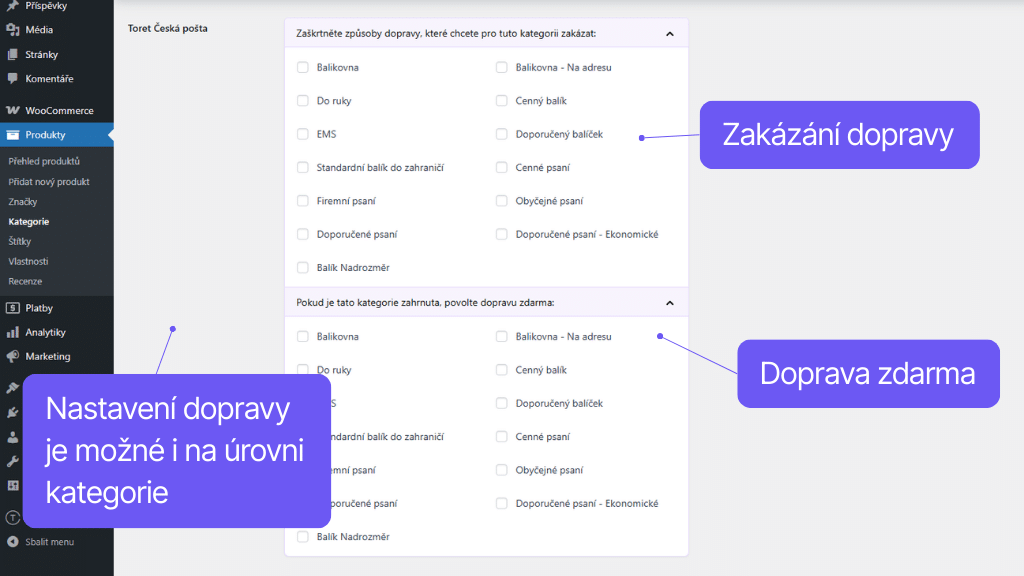The image size is (1024, 576).
Task: Check Do ruky under free shipping options
Action: pyautogui.click(x=303, y=369)
